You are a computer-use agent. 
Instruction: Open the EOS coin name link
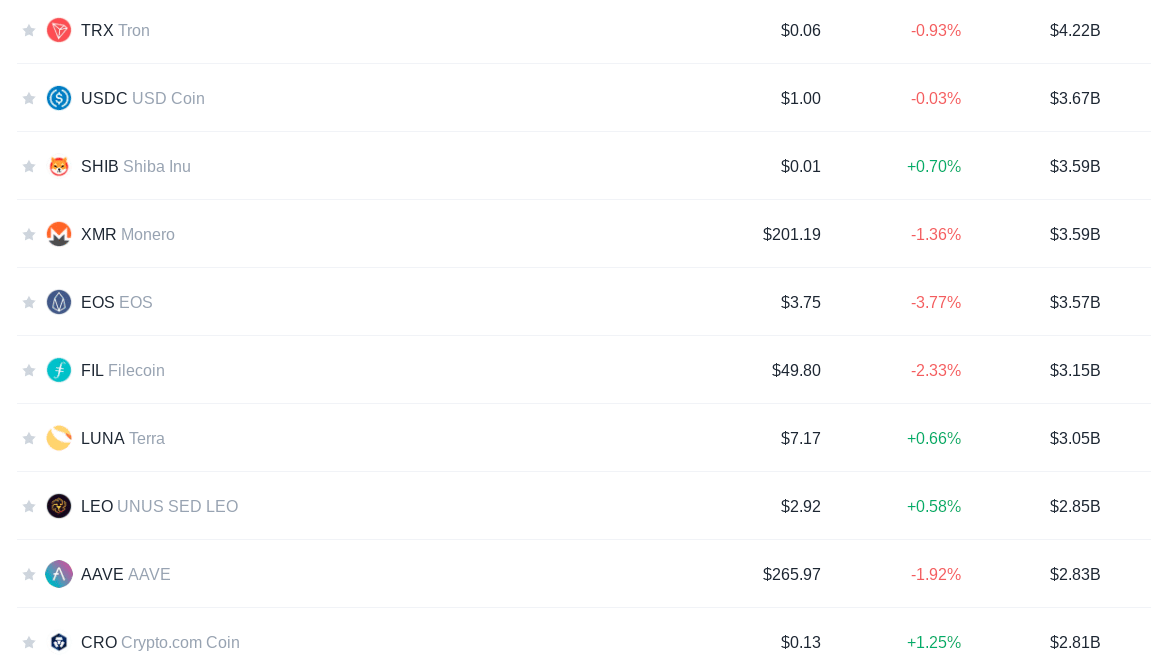click(117, 302)
